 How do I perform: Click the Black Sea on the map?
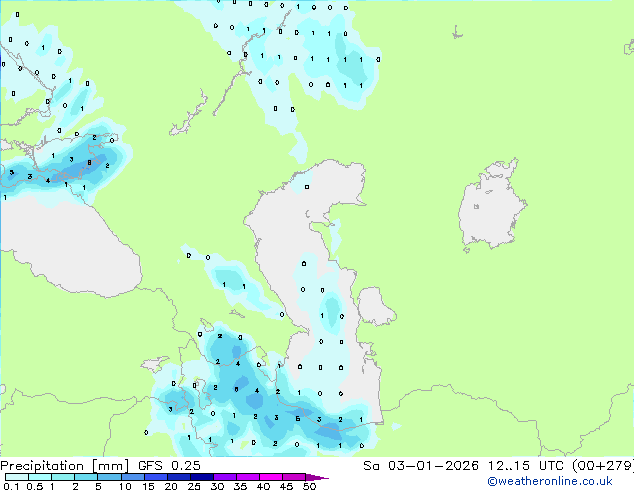[69, 247]
